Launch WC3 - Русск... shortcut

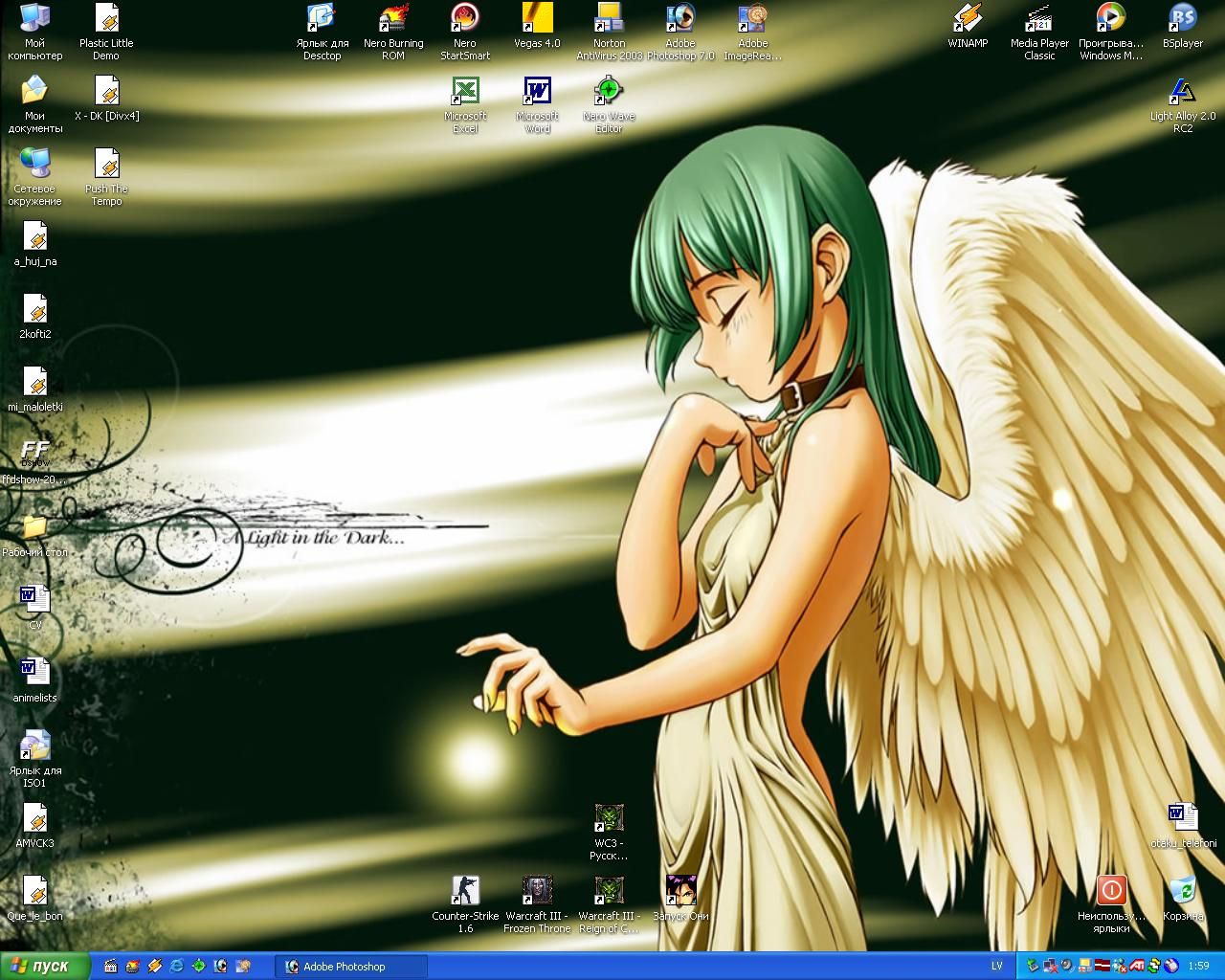[609, 832]
